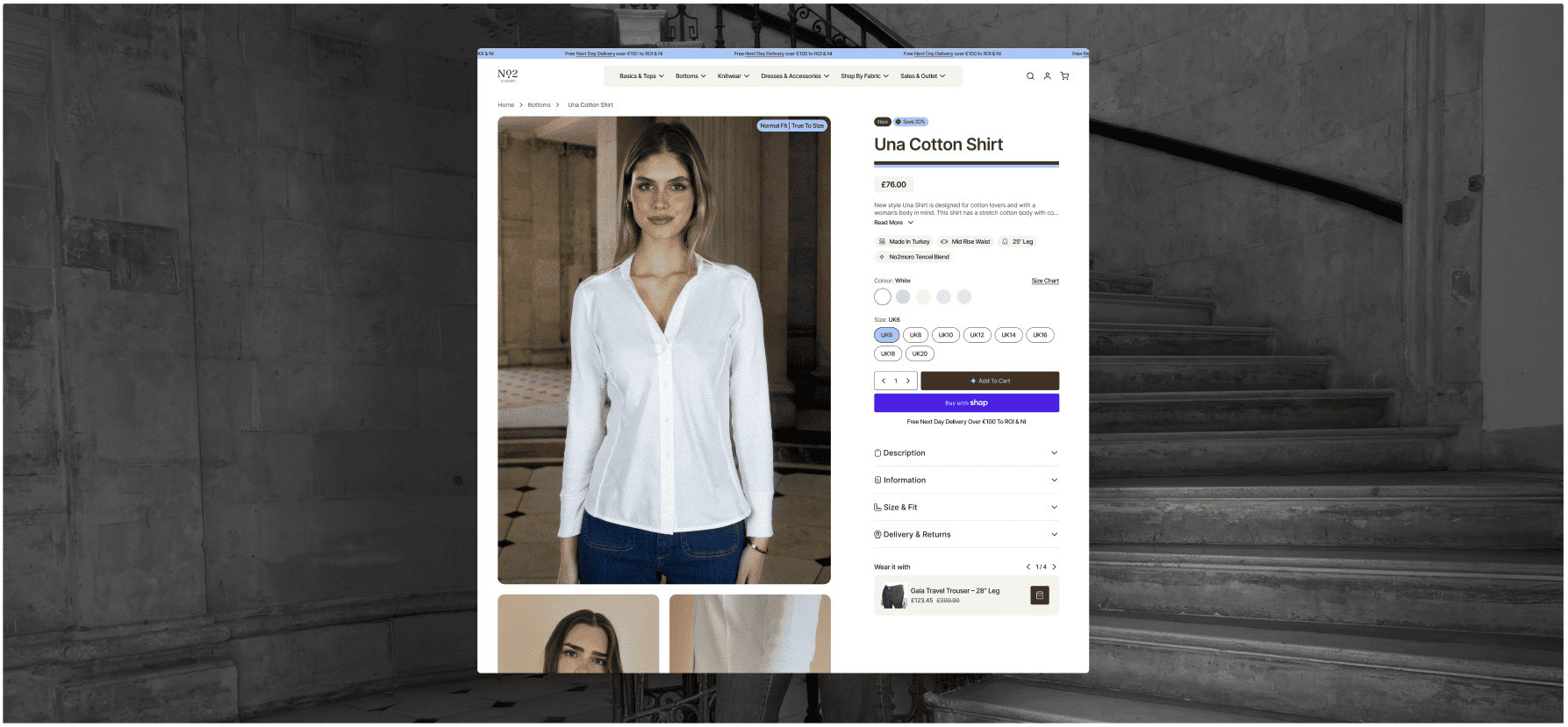Image resolution: width=1568 pixels, height=727 pixels.
Task: Go to Home breadcrumb
Action: click(x=506, y=105)
